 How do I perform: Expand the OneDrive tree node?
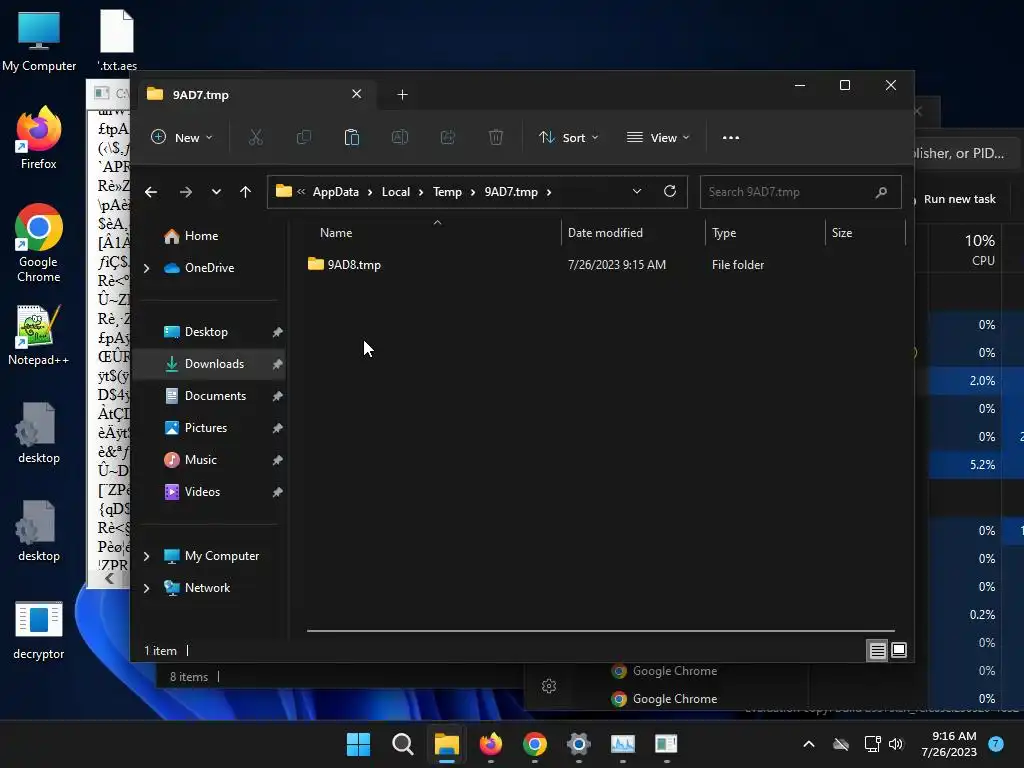pos(146,268)
